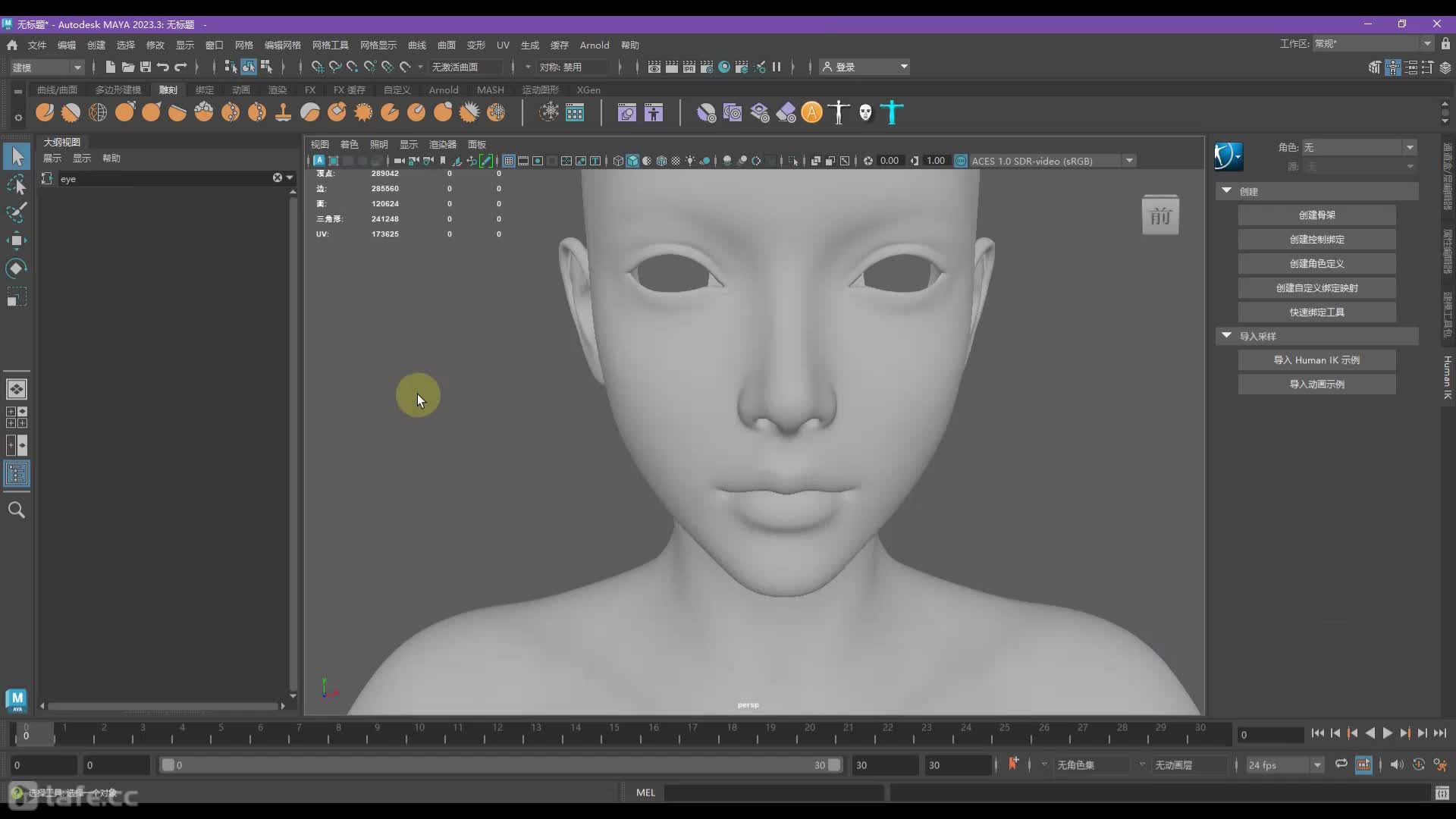Screen dimensions: 1456x819
Task: Click the orange circled A shelf icon
Action: click(811, 113)
